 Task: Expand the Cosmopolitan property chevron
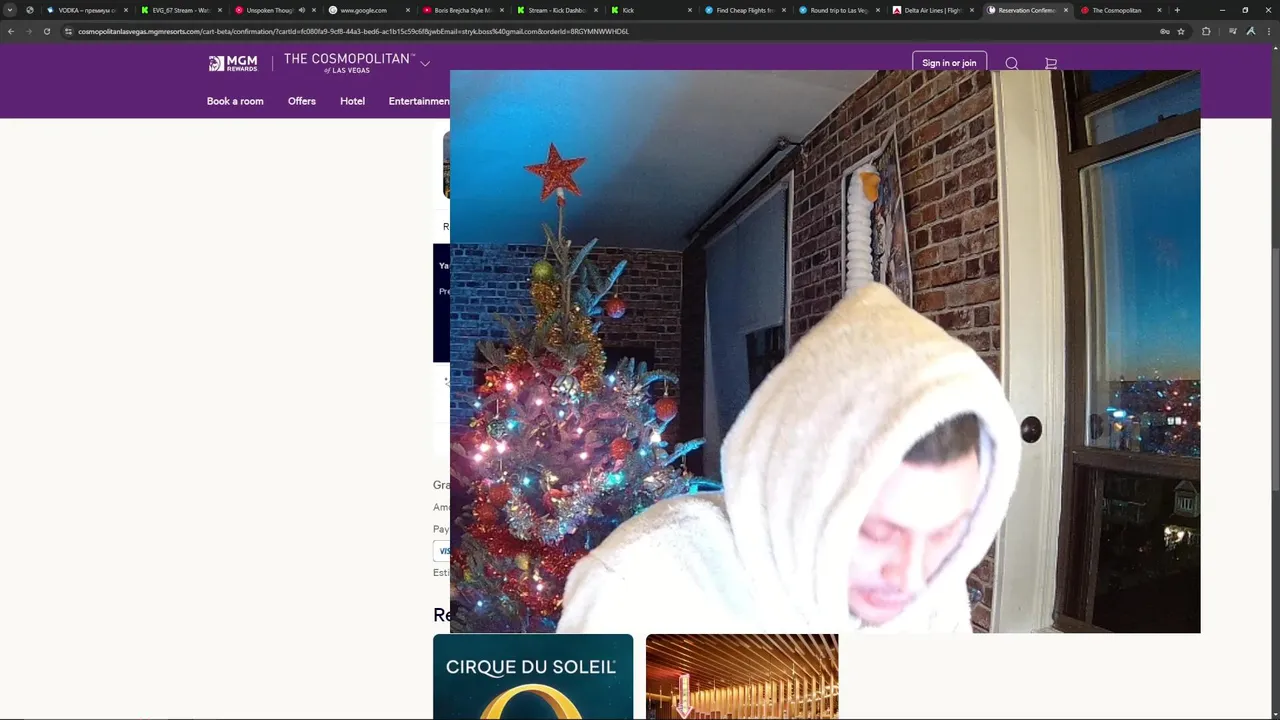click(x=425, y=63)
